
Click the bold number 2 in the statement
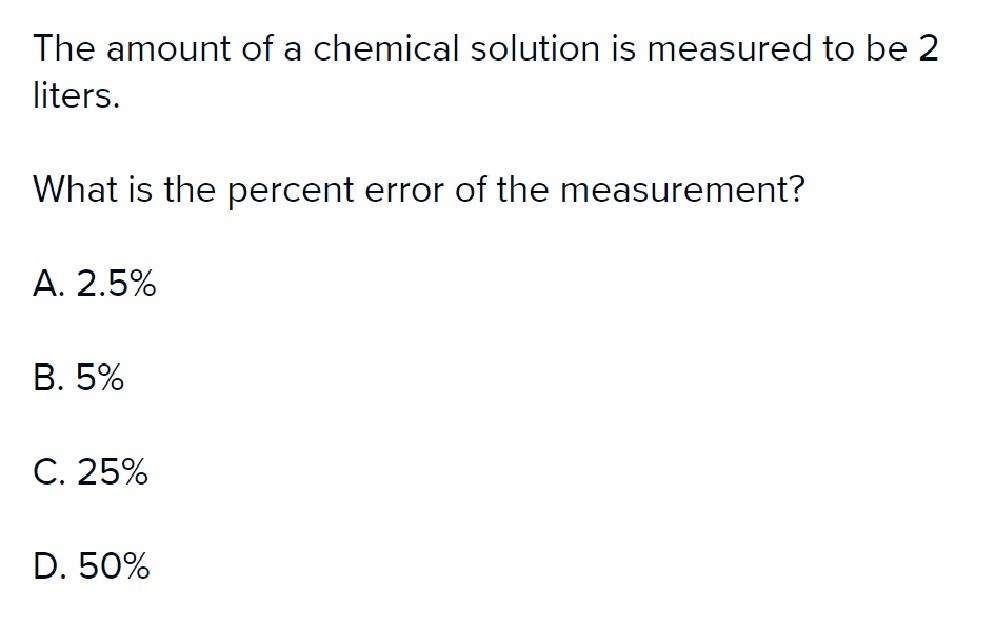(x=928, y=49)
